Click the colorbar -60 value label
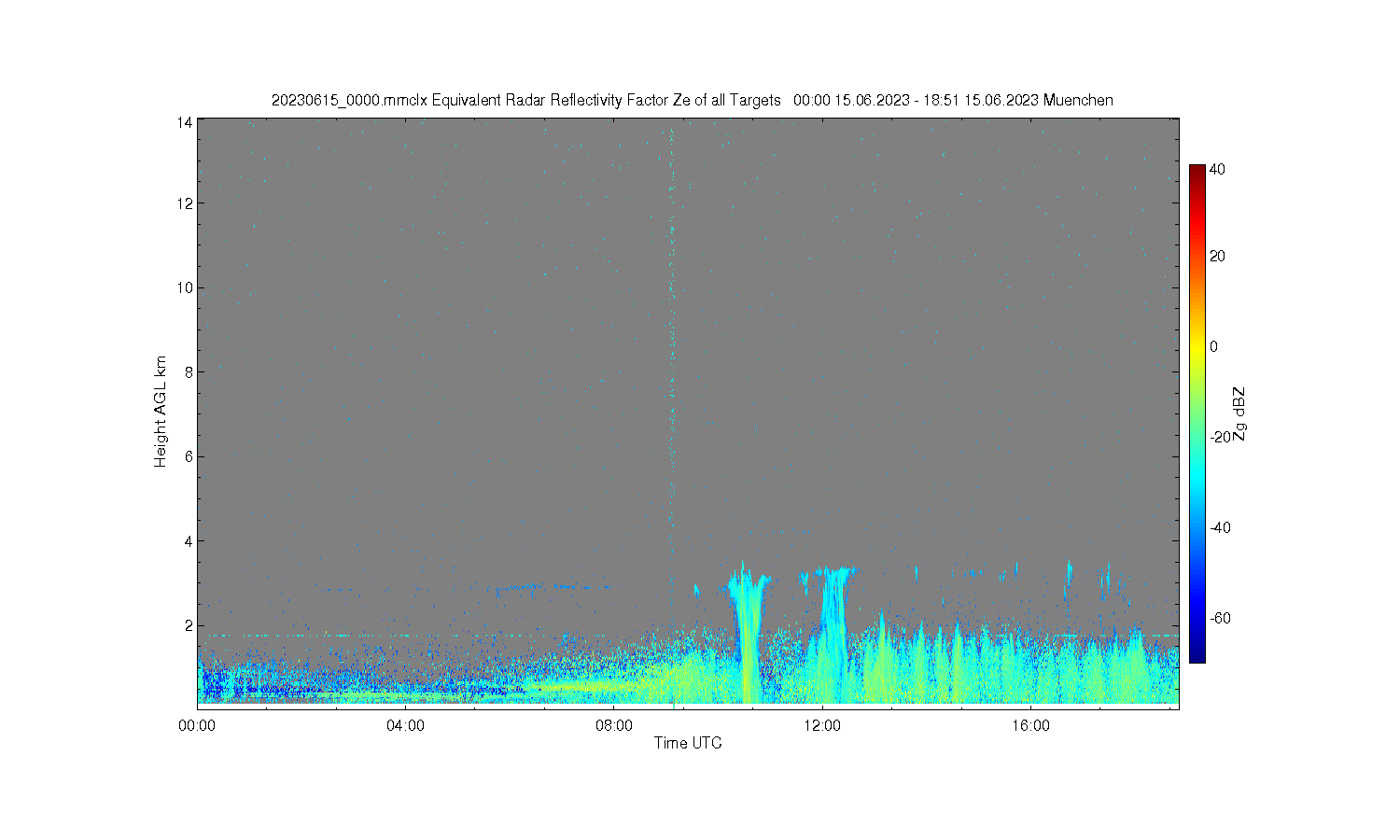This screenshot has height=840, width=1400. point(1219,618)
